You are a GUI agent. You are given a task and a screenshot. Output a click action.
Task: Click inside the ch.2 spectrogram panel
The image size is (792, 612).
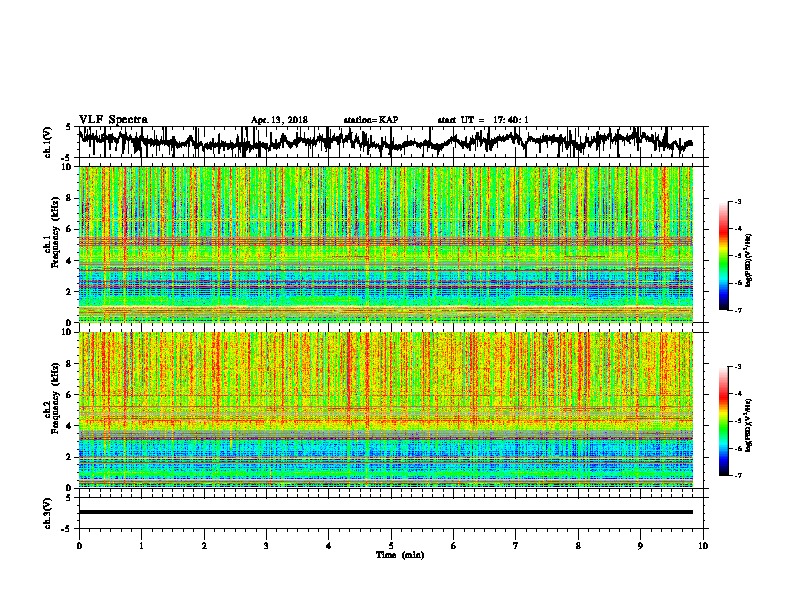click(386, 410)
